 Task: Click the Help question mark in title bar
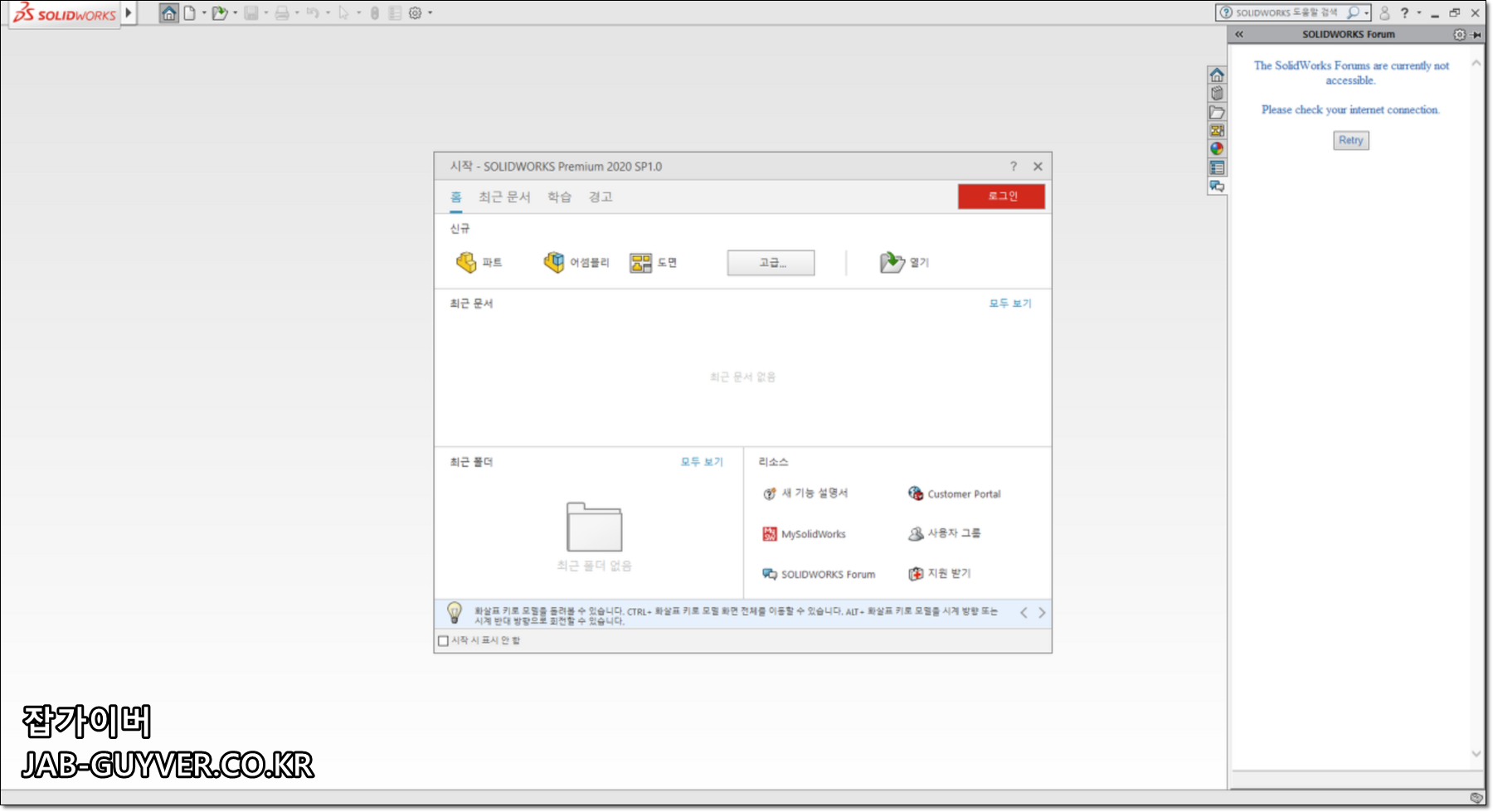pos(1404,13)
